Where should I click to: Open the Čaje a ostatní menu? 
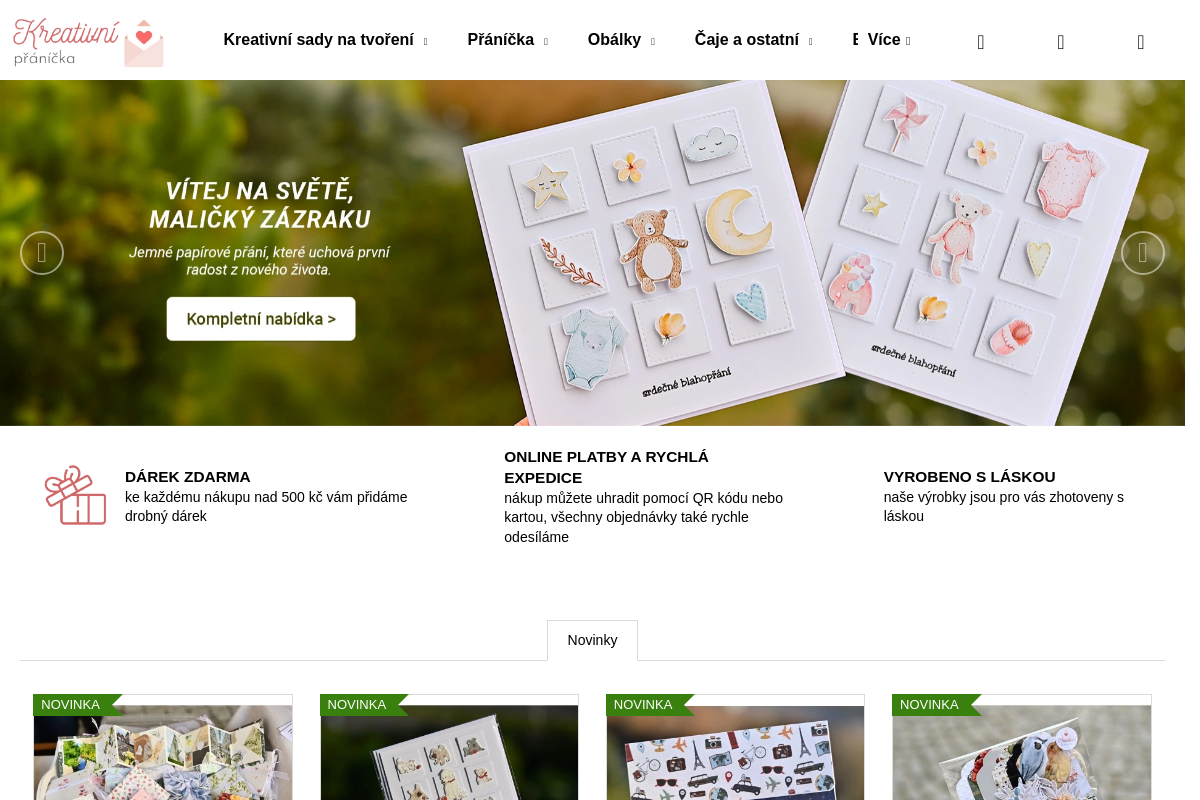(753, 40)
